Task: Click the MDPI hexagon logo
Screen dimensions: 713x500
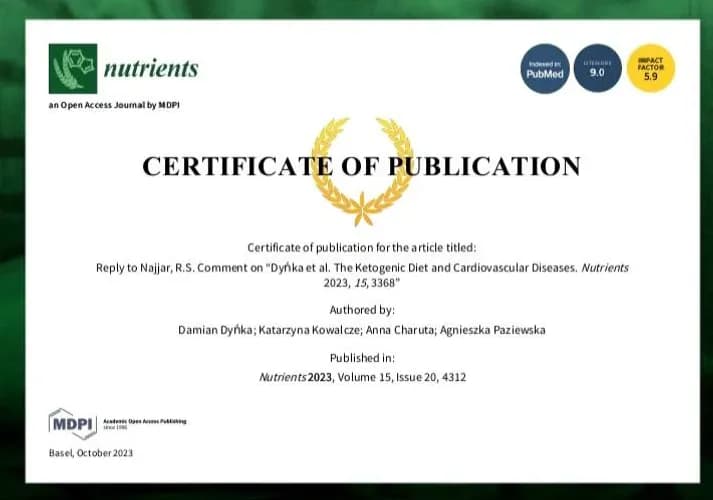Action: pos(72,423)
